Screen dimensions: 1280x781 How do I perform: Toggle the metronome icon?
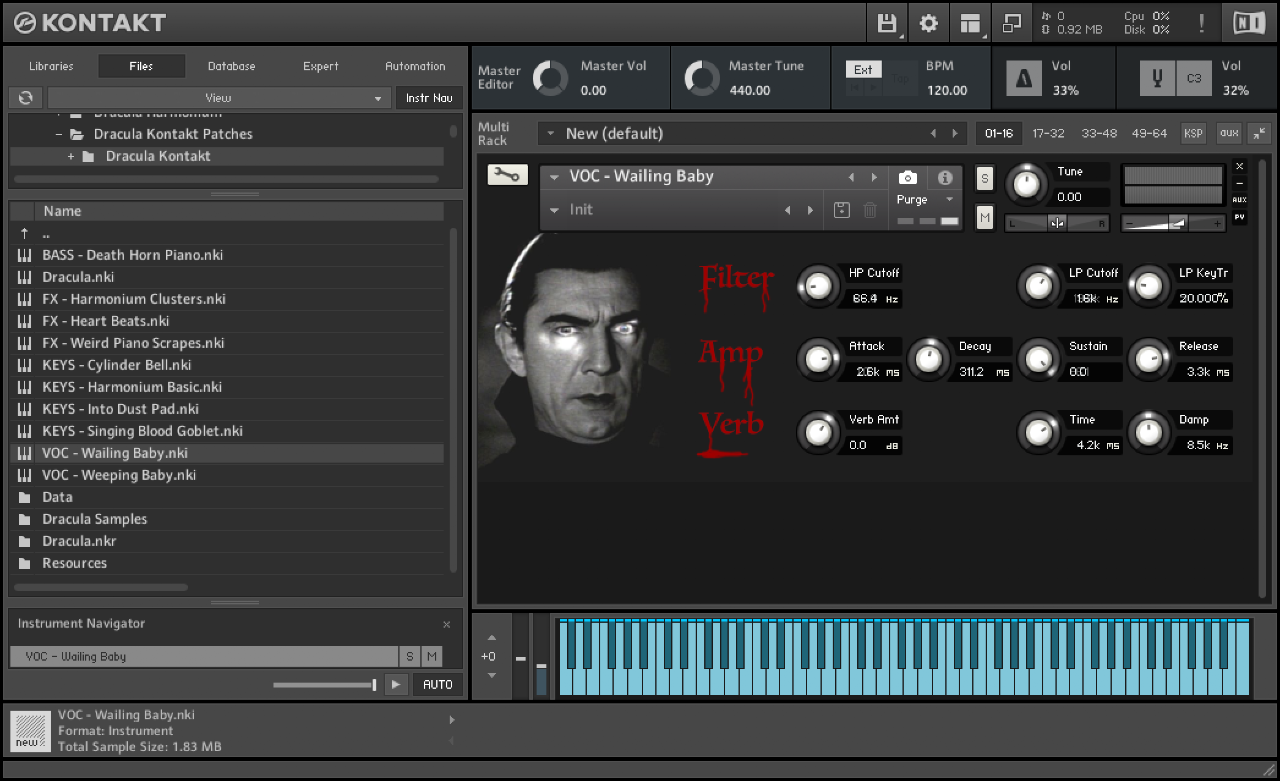pos(1022,78)
